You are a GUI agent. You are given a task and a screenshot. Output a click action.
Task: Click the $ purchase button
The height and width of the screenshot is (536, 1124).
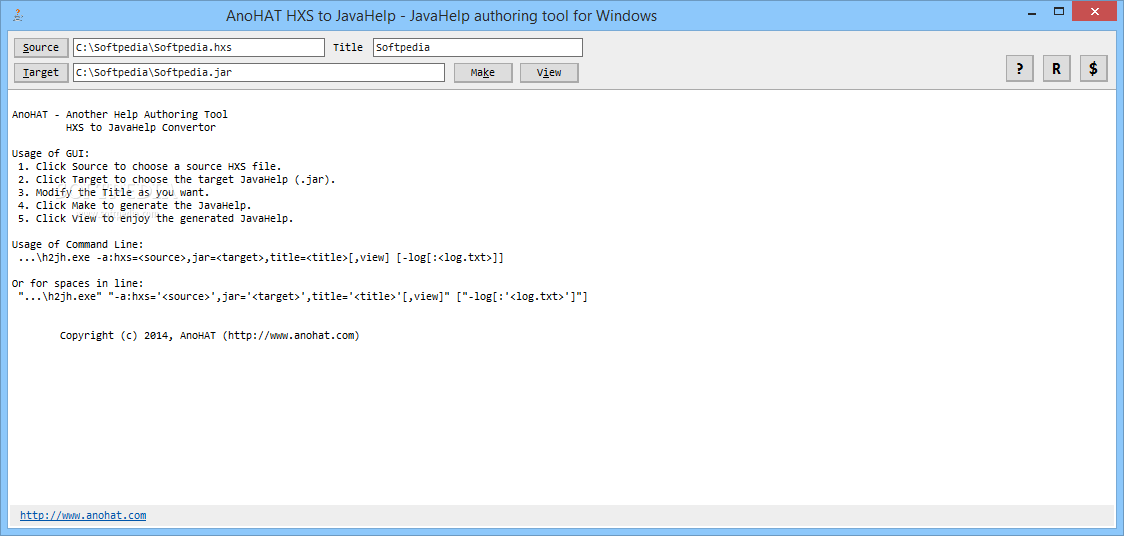coord(1093,69)
